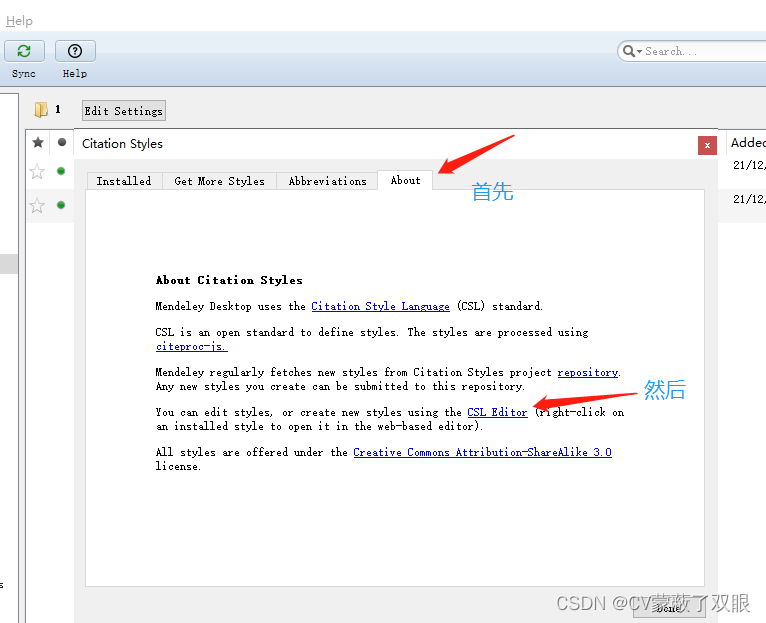The height and width of the screenshot is (623, 766).
Task: Close the Citation Styles dialog
Action: coord(707,145)
